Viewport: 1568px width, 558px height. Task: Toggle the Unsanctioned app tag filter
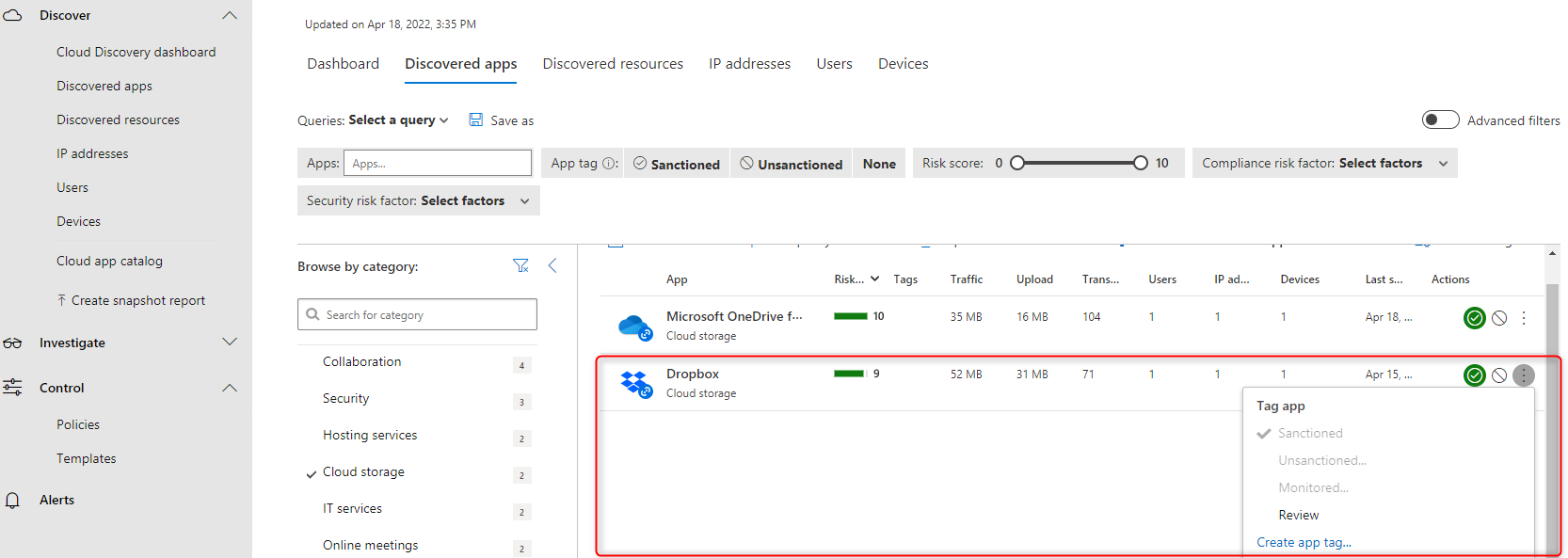pyautogui.click(x=791, y=164)
